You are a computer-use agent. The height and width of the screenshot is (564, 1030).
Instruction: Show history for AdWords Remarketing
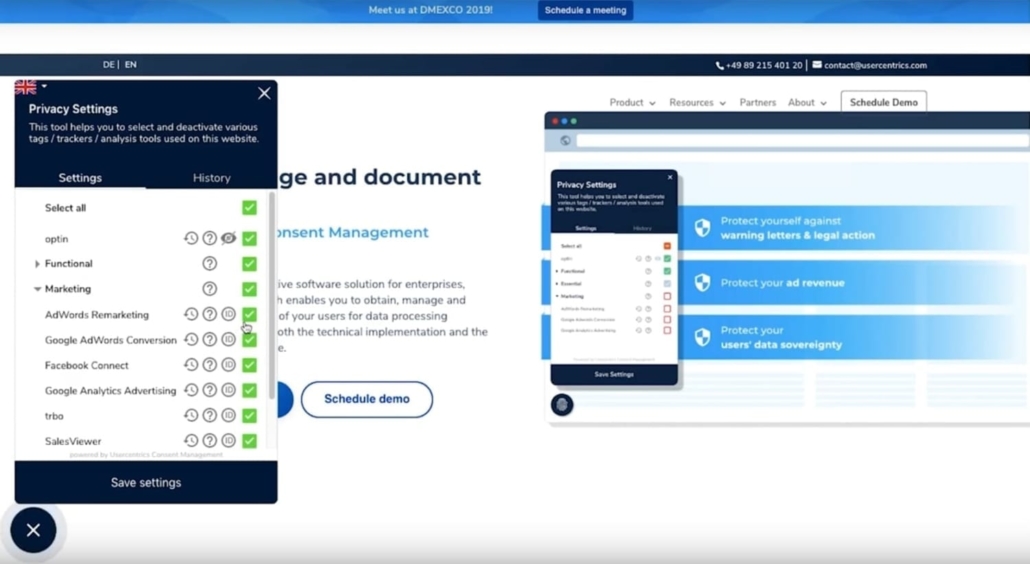tap(190, 315)
